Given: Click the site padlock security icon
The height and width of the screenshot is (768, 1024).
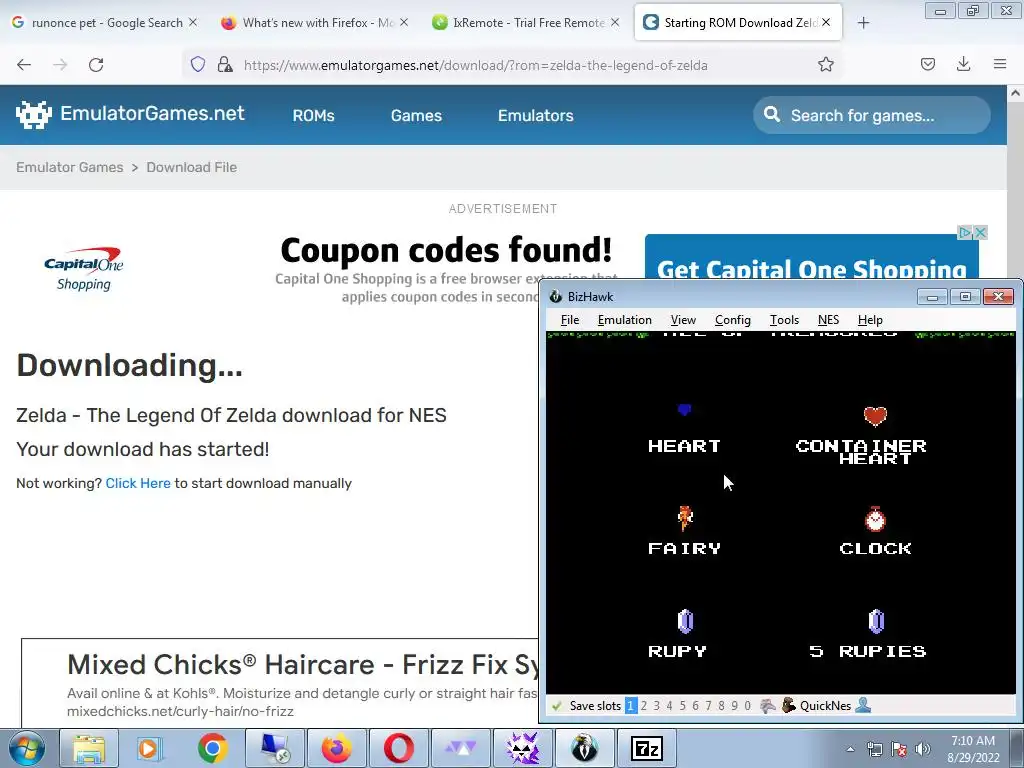Looking at the screenshot, I should (x=225, y=64).
